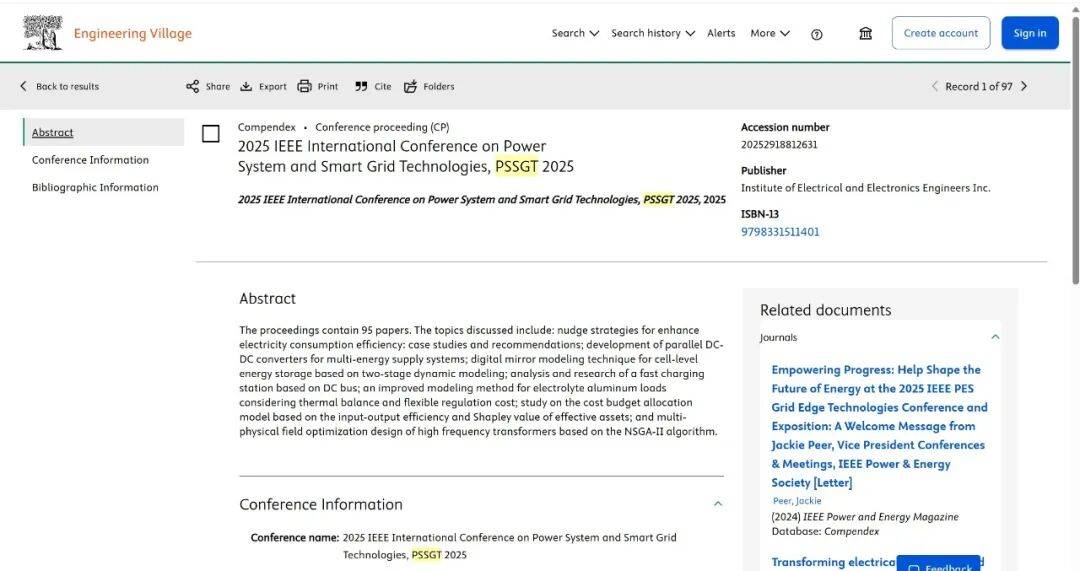Click the Print printer icon
The width and height of the screenshot is (1080, 571).
click(304, 86)
